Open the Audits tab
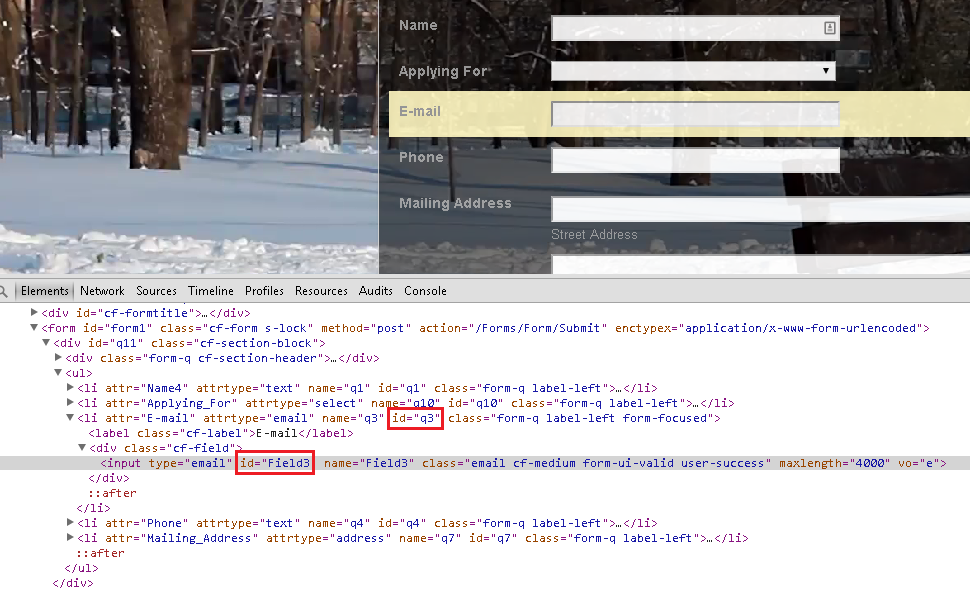 point(376,291)
